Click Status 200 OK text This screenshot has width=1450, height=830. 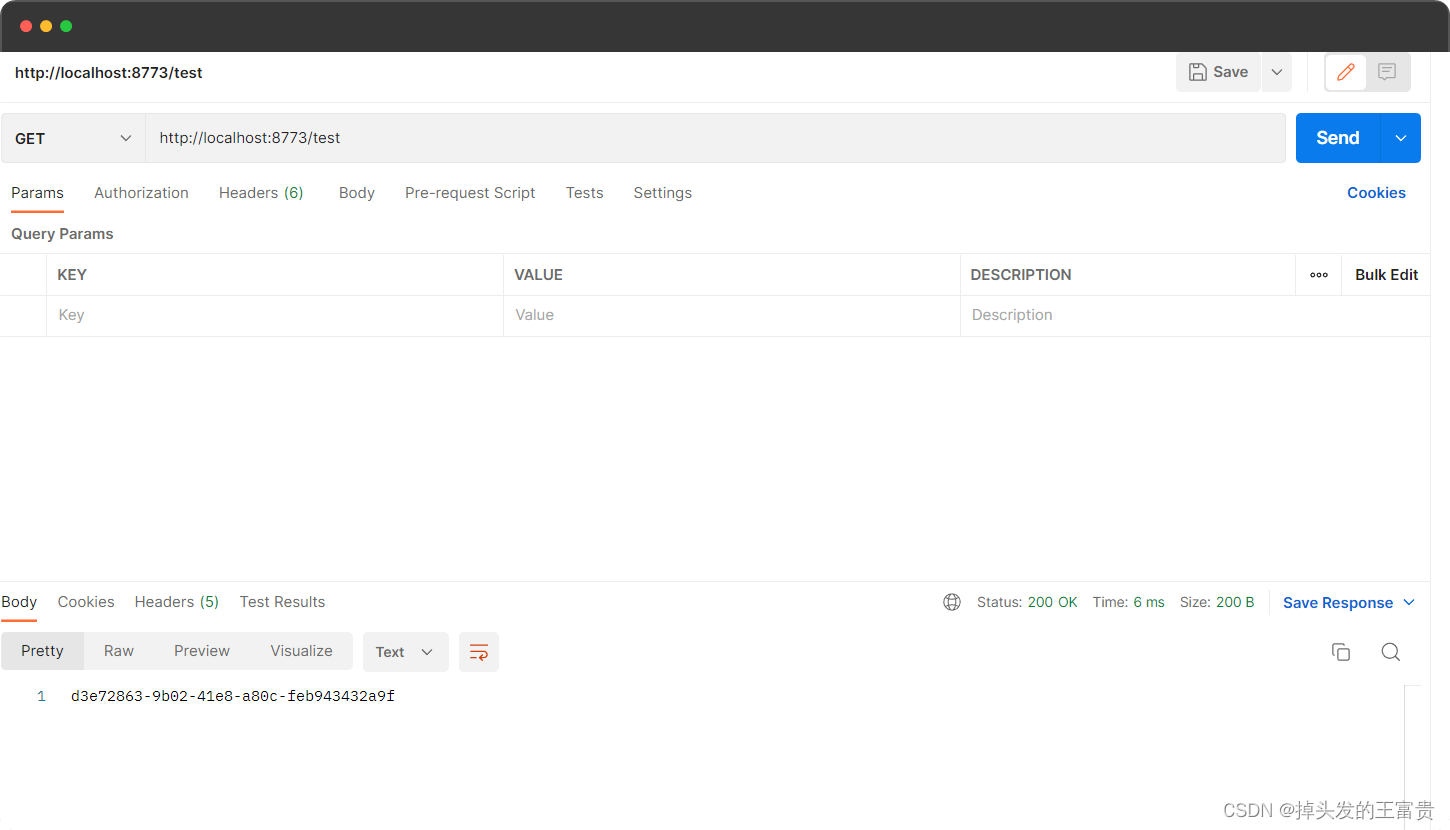pos(1027,602)
